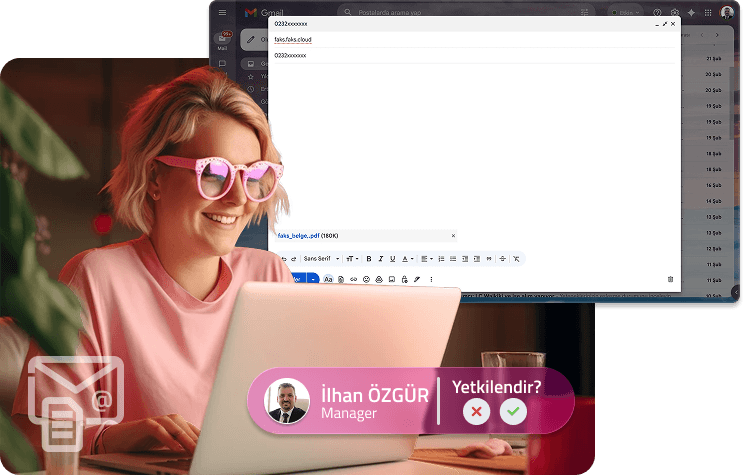Open the Google apps grid
The width and height of the screenshot is (744, 475).
click(708, 13)
